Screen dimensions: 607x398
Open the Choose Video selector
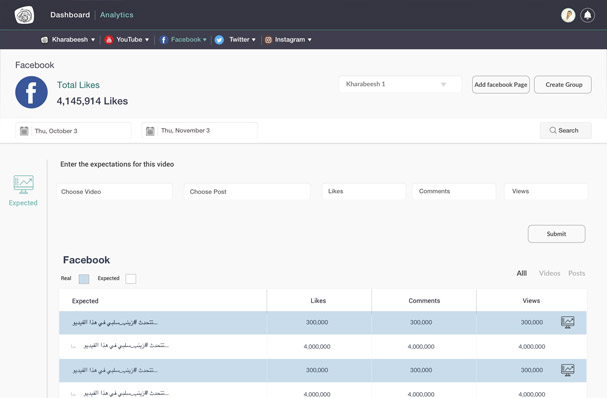[x=114, y=192]
